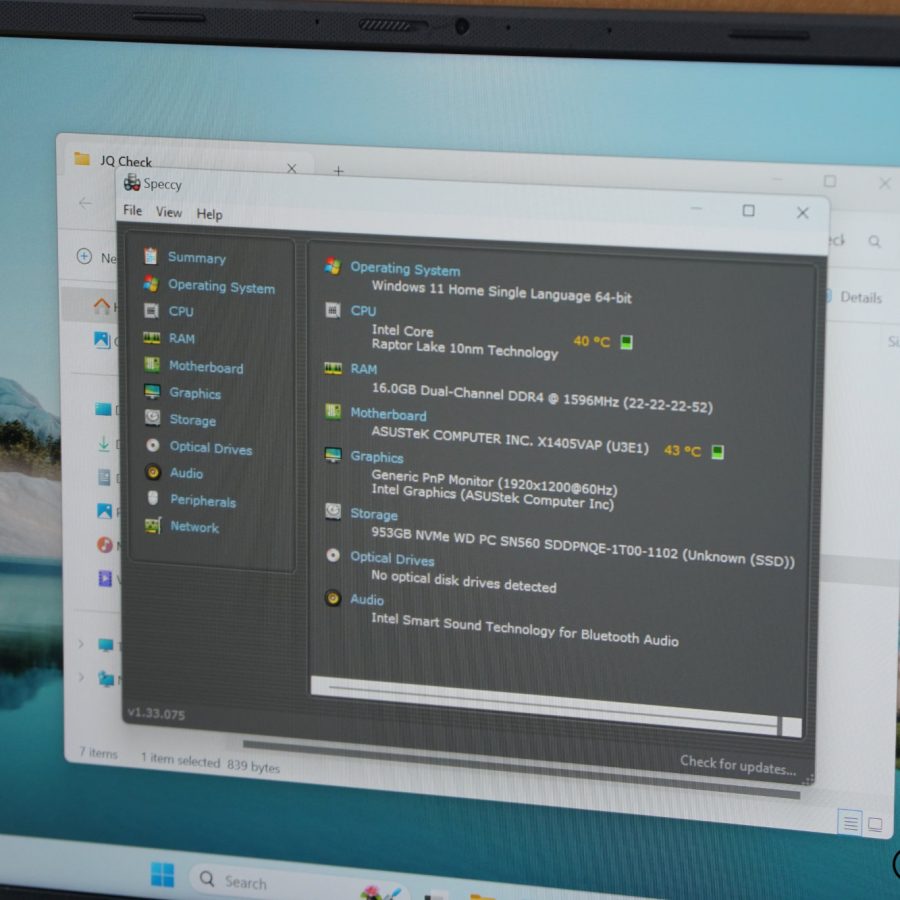This screenshot has height=900, width=900.
Task: Select Optical Drives in the Speccy sidebar
Action: [x=211, y=448]
